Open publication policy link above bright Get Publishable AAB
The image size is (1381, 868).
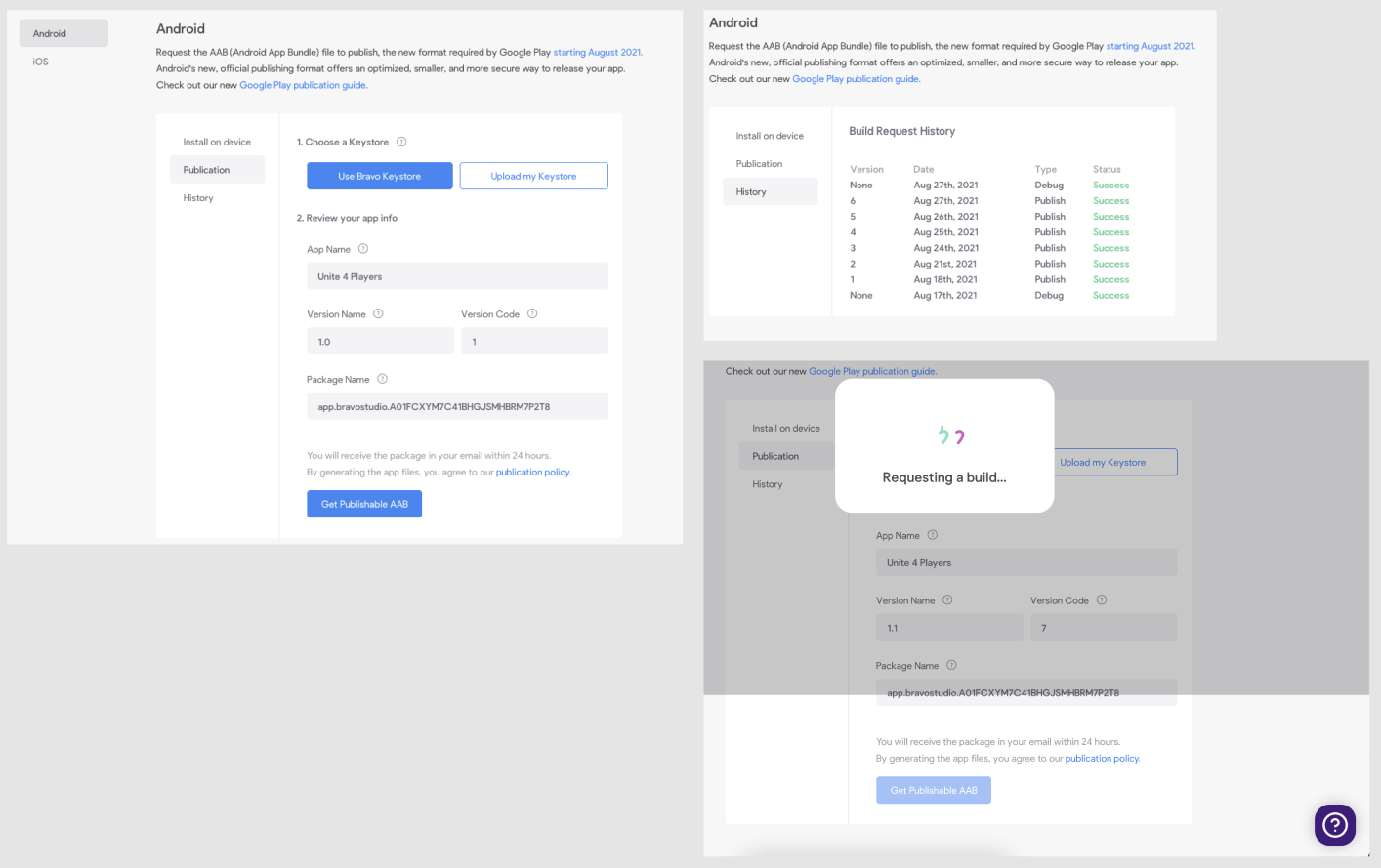coord(533,472)
